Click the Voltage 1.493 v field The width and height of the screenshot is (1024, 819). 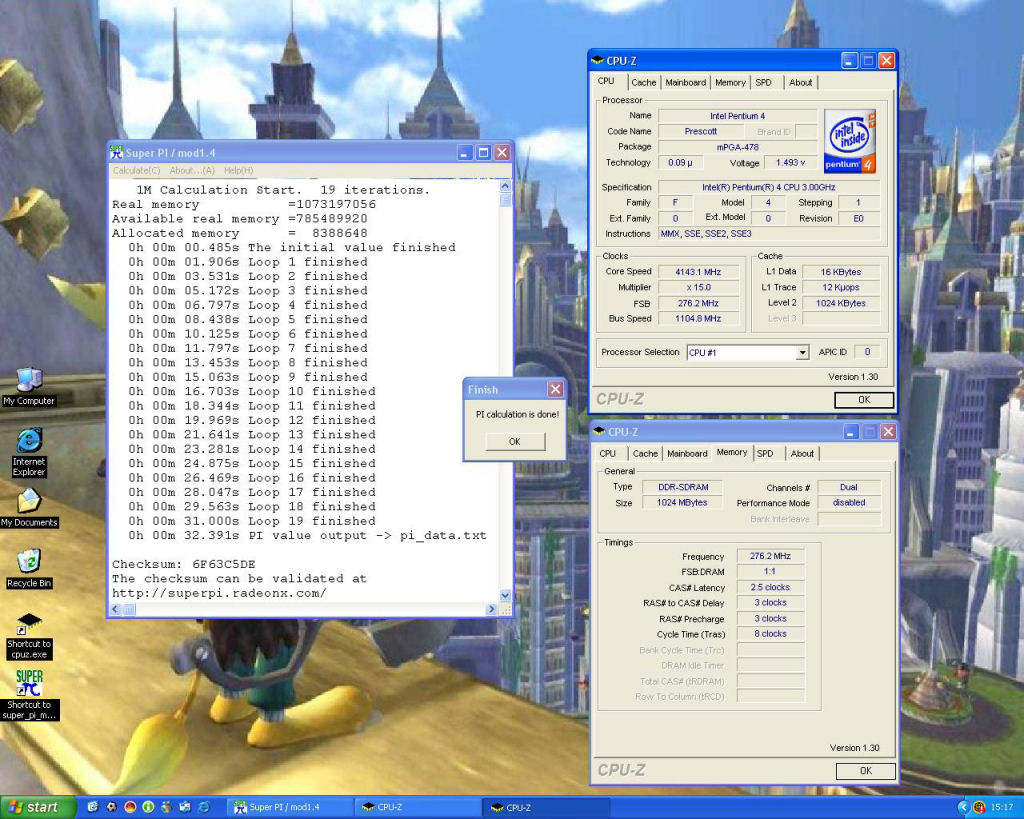pos(790,163)
